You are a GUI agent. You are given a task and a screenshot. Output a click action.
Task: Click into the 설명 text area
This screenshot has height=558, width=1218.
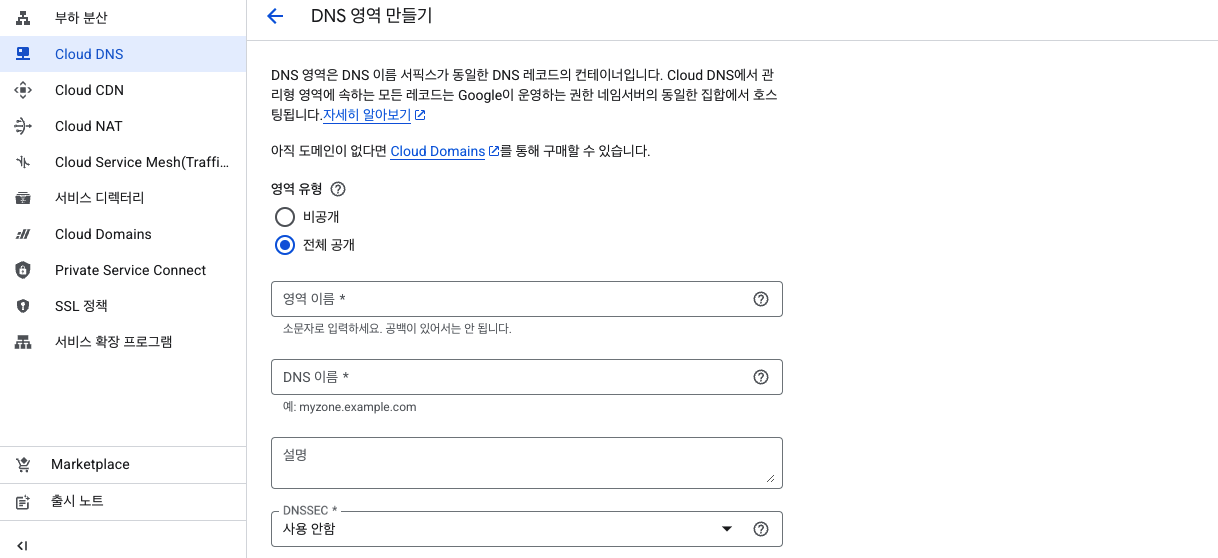(x=526, y=463)
